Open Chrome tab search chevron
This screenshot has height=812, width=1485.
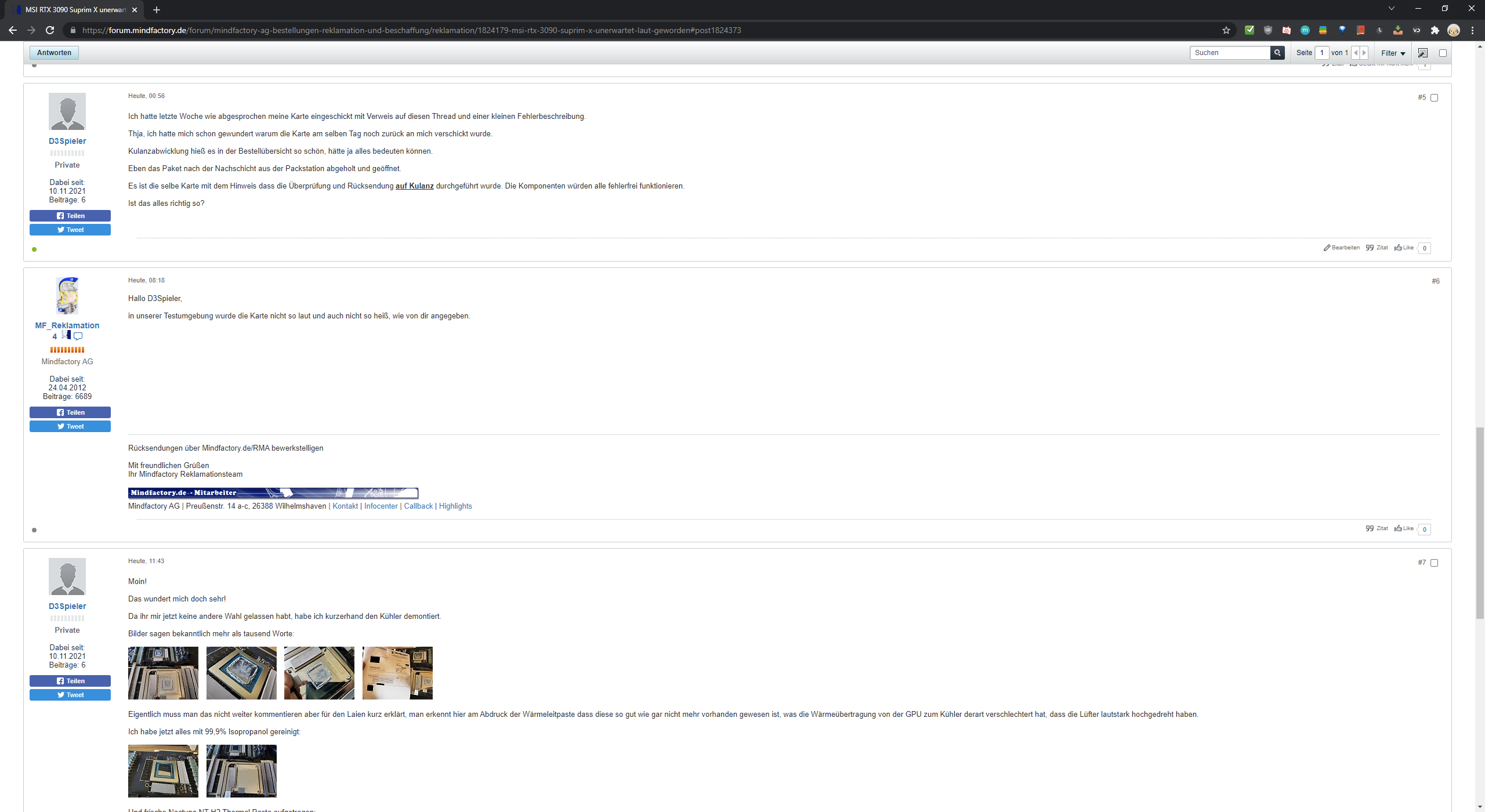(1391, 9)
